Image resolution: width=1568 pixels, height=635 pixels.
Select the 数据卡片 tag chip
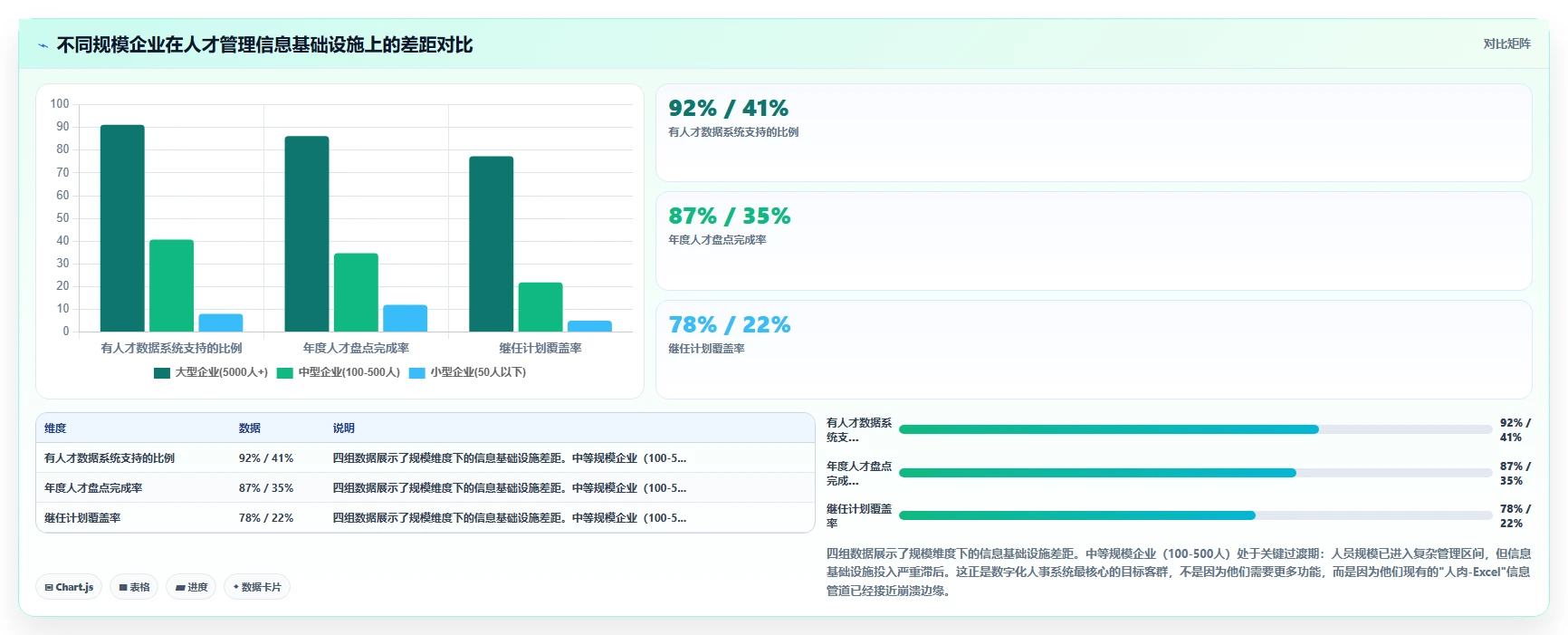pos(257,587)
